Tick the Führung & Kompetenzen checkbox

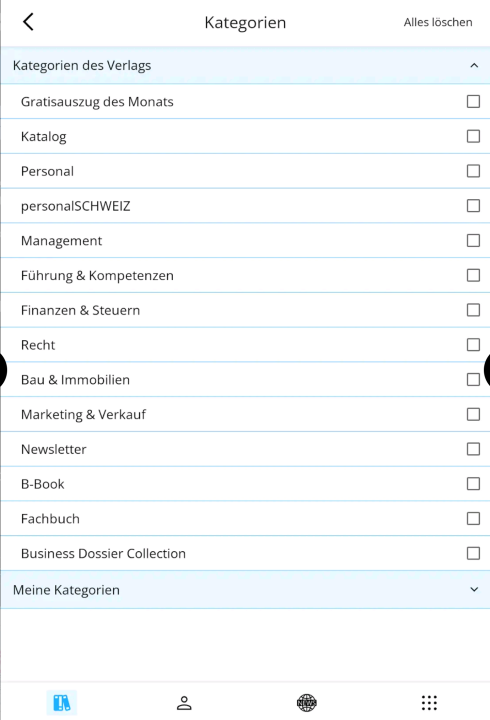point(473,276)
